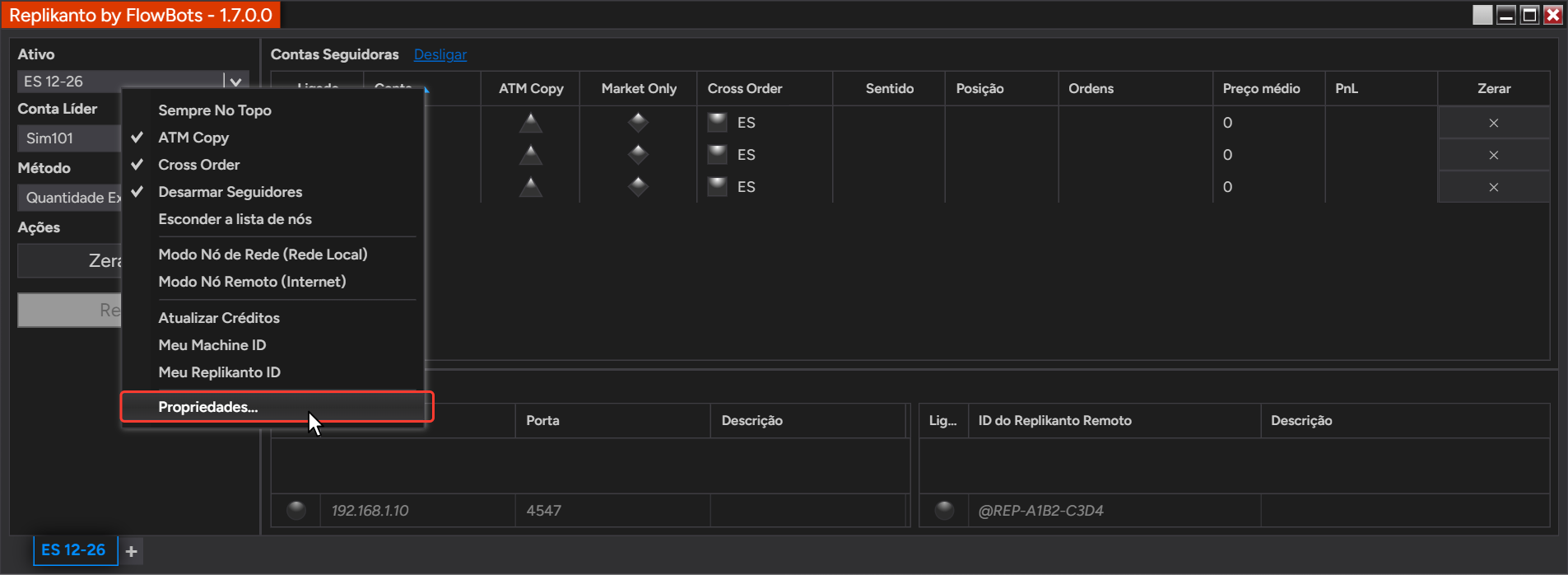
Task: Toggle ATM Copy triangle in first row
Action: tap(530, 123)
